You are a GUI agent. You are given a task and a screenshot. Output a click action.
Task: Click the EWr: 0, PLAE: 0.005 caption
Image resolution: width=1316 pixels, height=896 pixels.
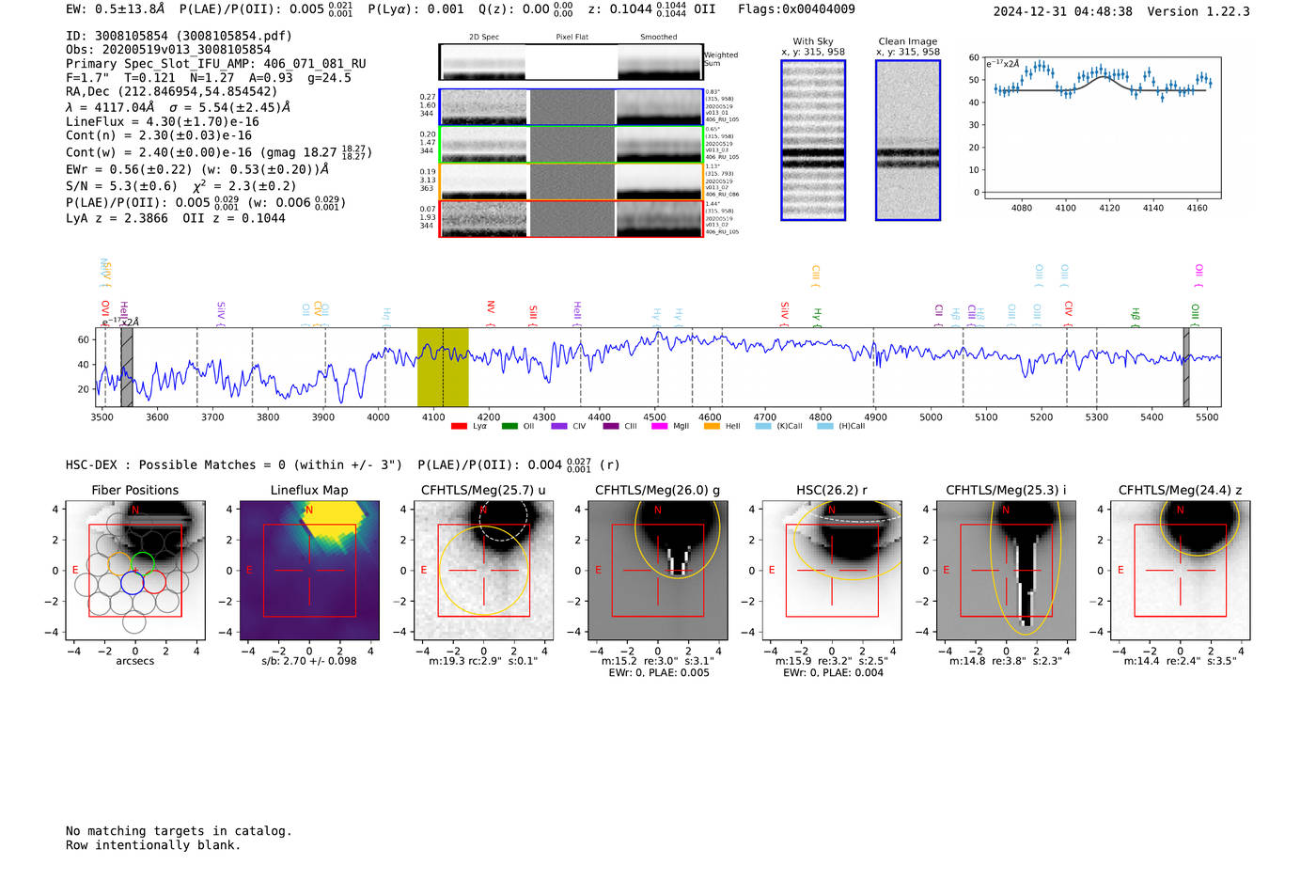pyautogui.click(x=658, y=673)
